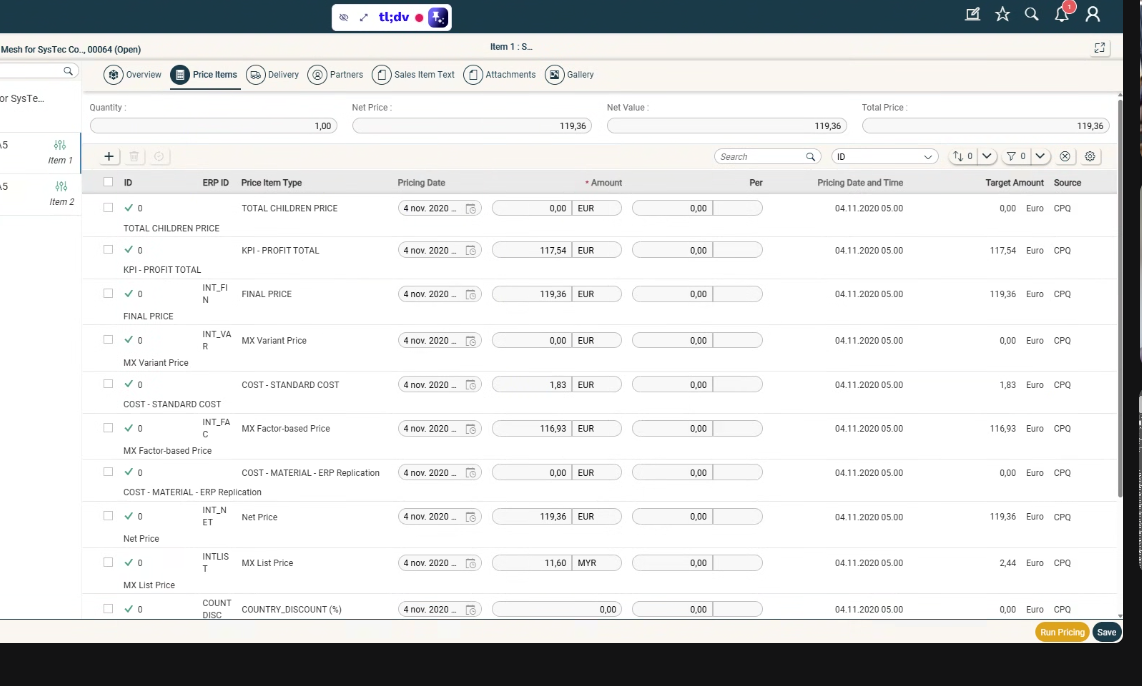Open the Attachments tab
Image resolution: width=1142 pixels, height=686 pixels.
point(500,75)
